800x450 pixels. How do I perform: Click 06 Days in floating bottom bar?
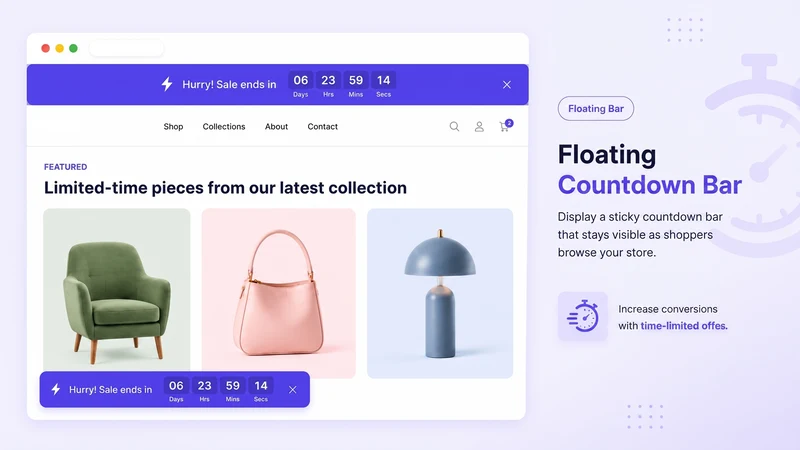(176, 390)
